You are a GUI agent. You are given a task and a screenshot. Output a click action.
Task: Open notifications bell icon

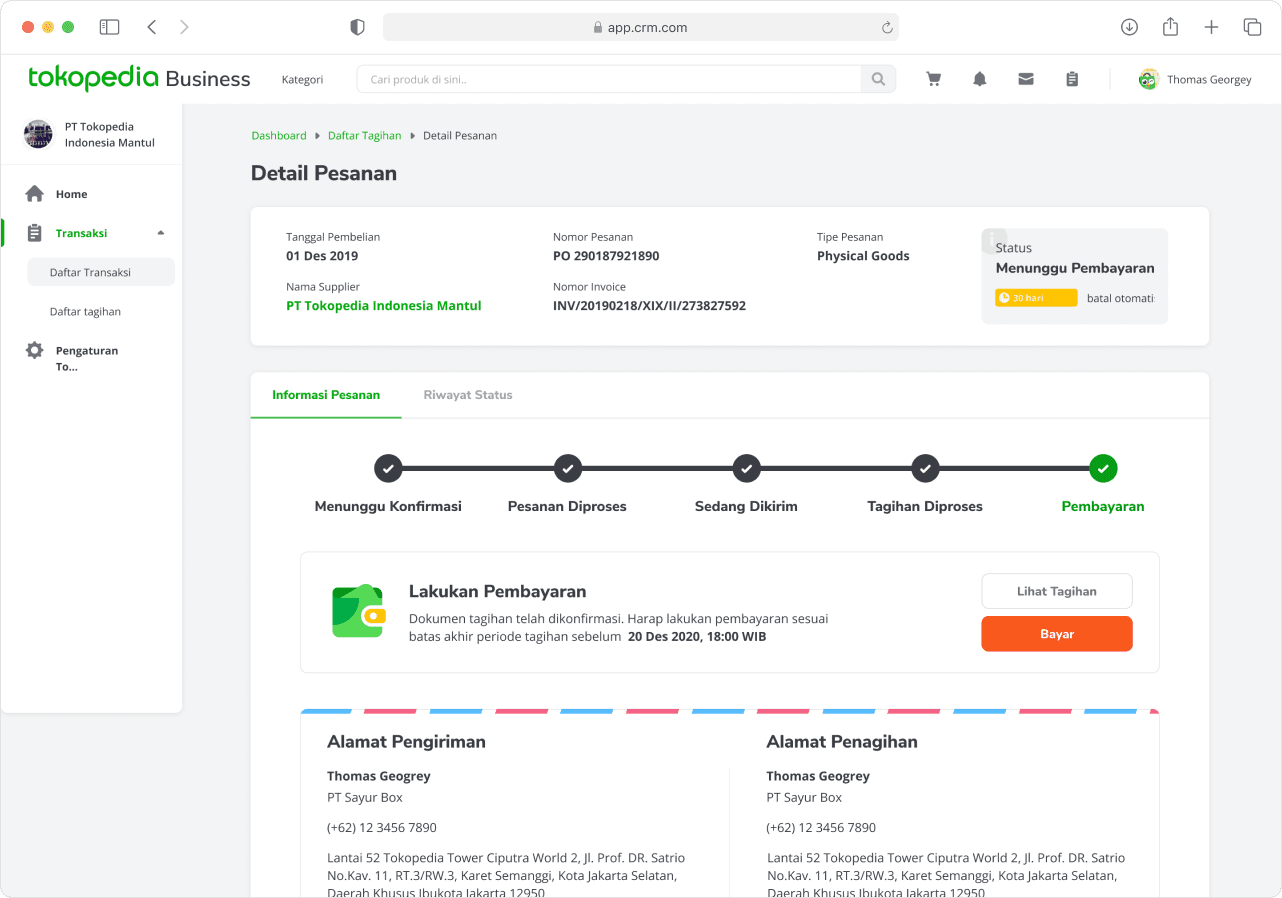coord(980,79)
